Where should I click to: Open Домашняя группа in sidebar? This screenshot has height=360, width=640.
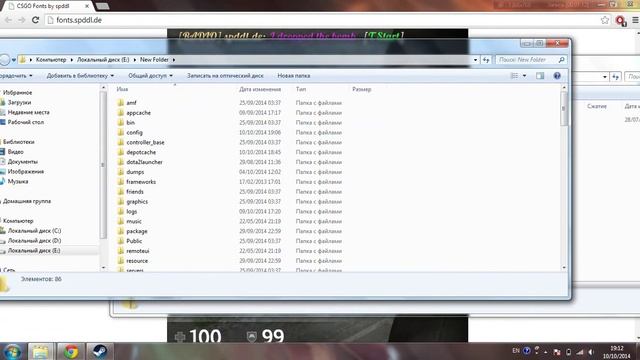tap(27, 201)
